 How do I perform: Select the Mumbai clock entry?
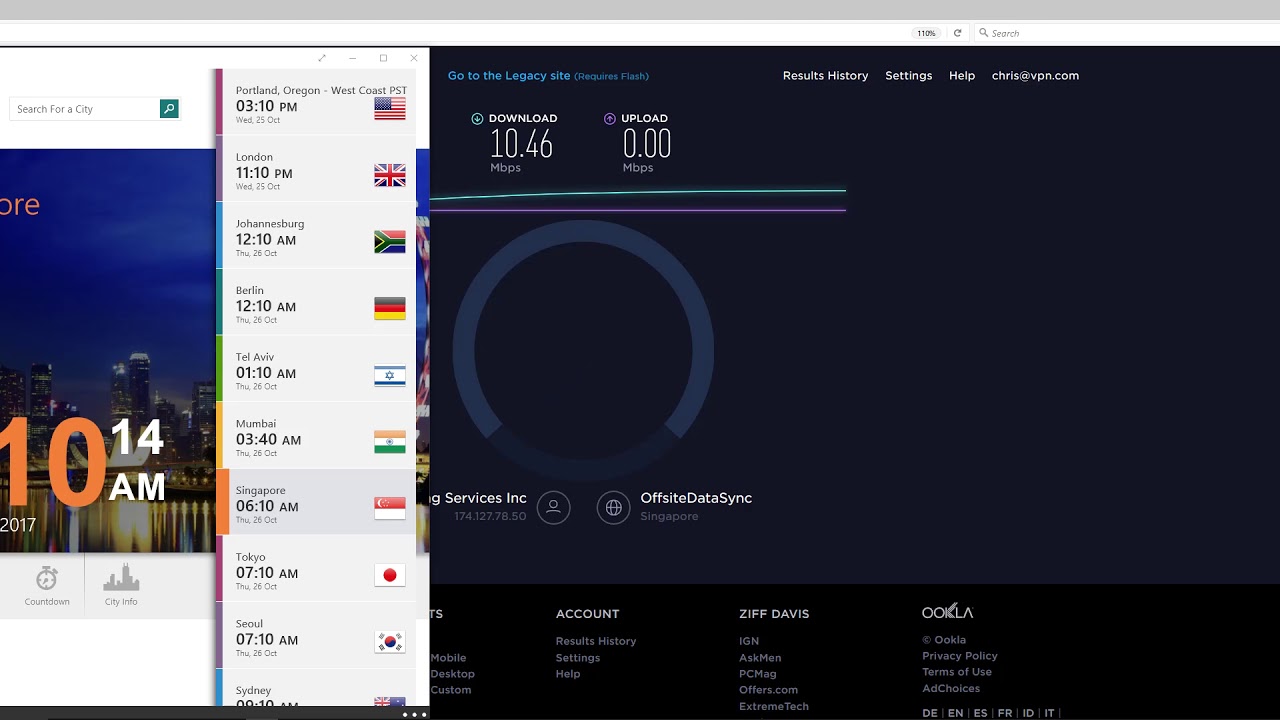316,436
